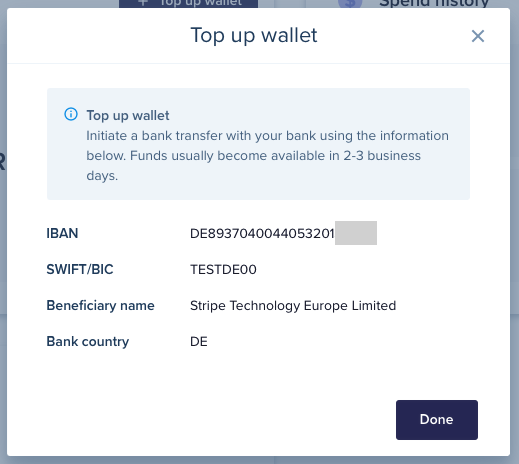Click the plus icon on background button

click(x=143, y=3)
